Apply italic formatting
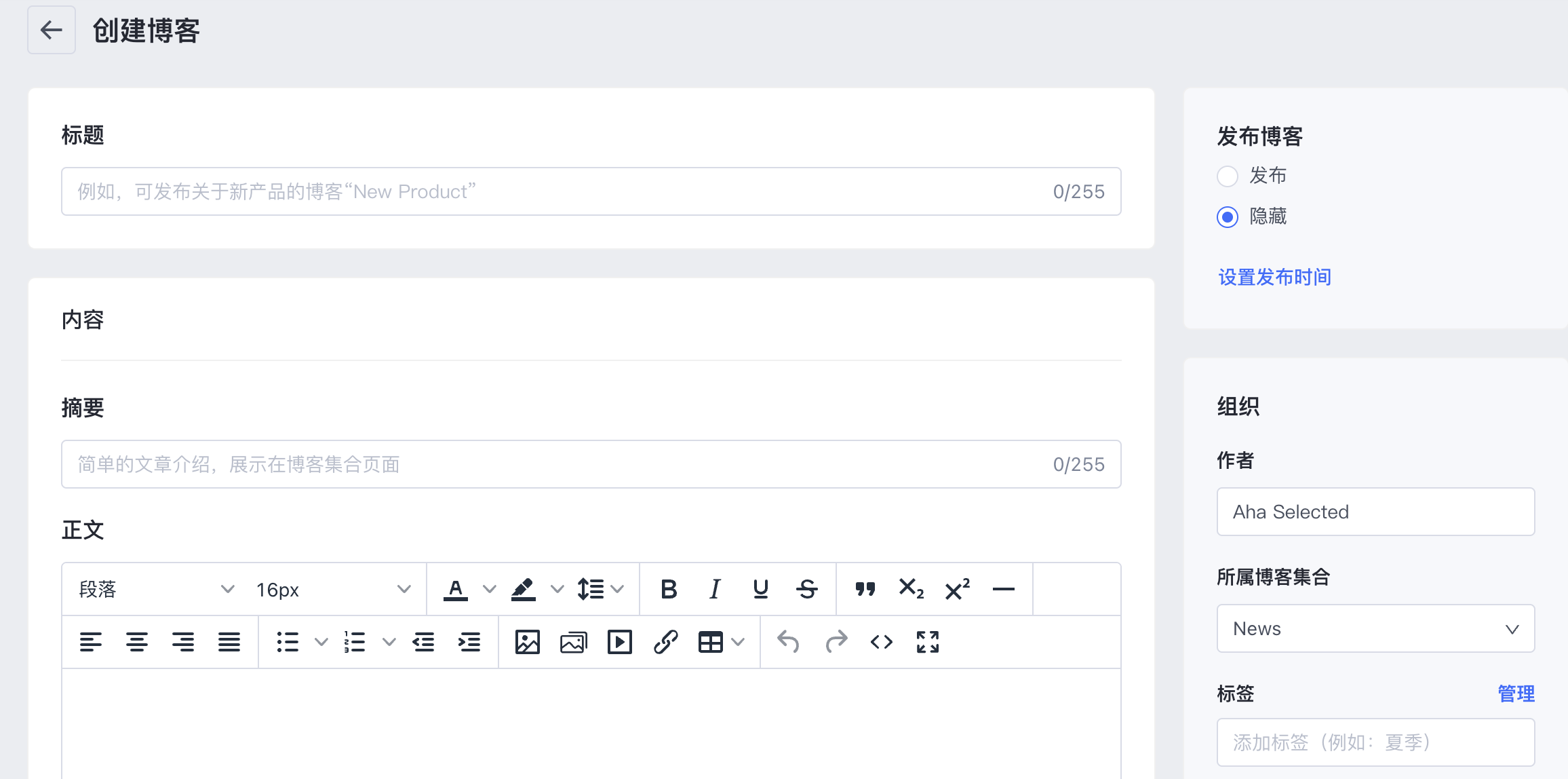 click(715, 589)
